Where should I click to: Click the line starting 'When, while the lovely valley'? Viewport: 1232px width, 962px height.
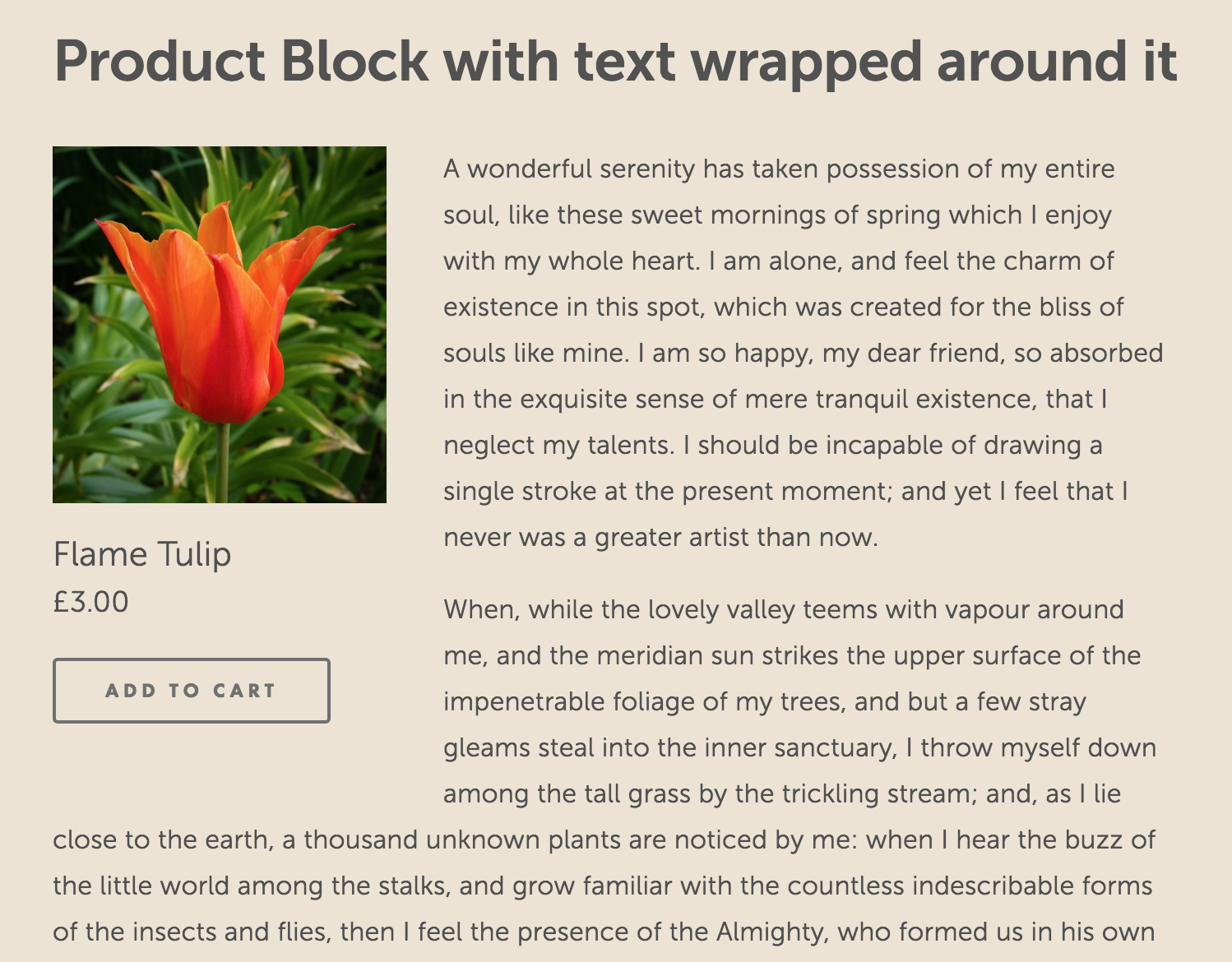click(783, 609)
